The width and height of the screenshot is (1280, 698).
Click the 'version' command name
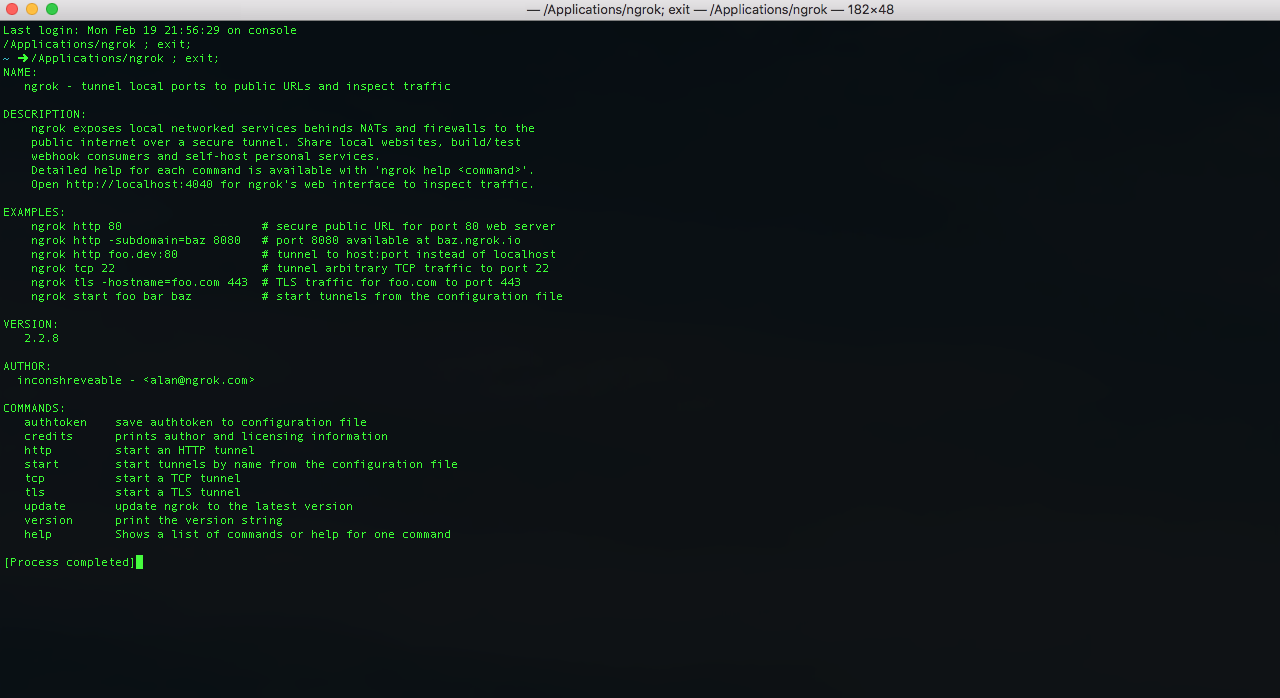pyautogui.click(x=48, y=520)
